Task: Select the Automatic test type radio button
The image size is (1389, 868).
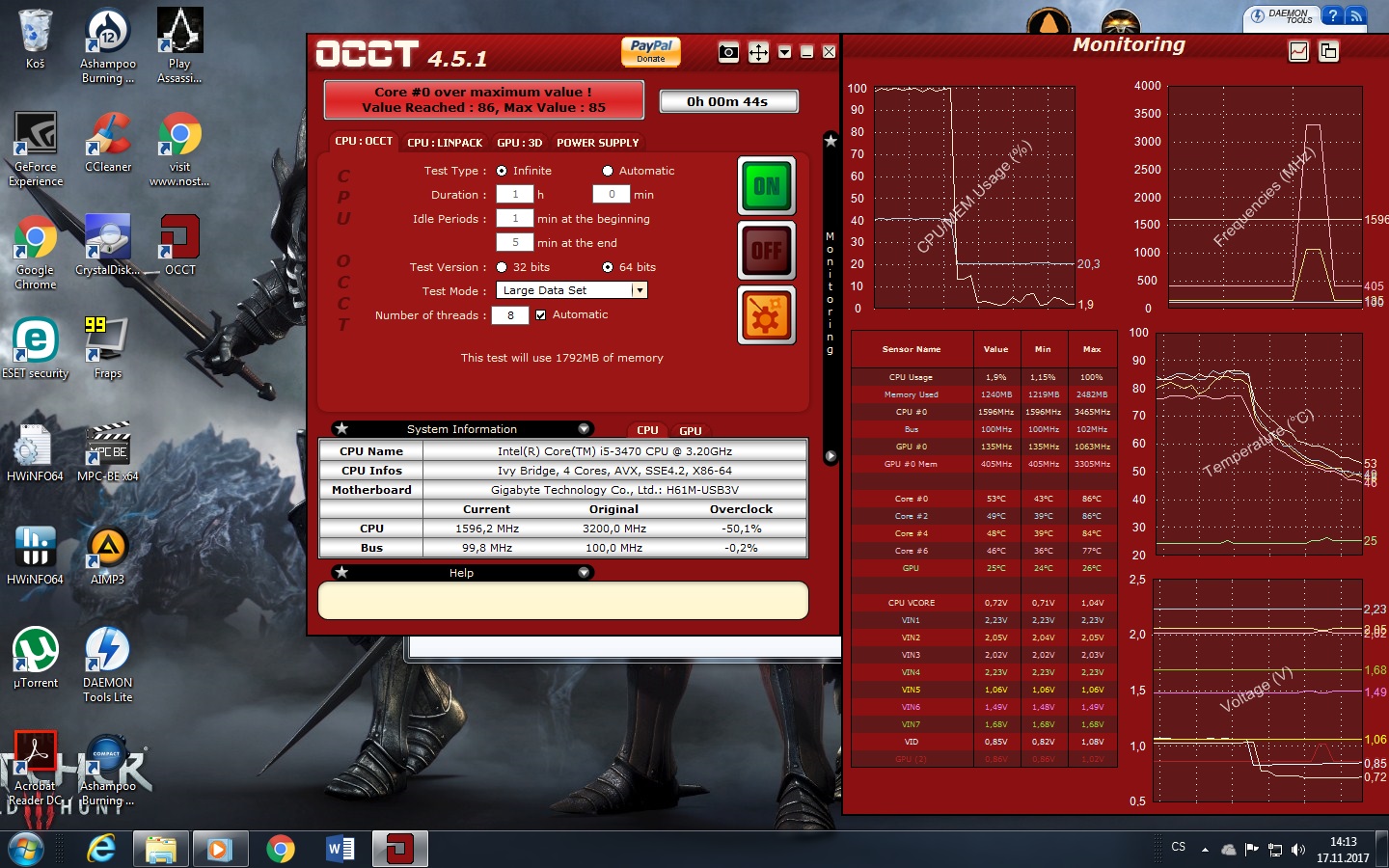Action: click(x=608, y=171)
